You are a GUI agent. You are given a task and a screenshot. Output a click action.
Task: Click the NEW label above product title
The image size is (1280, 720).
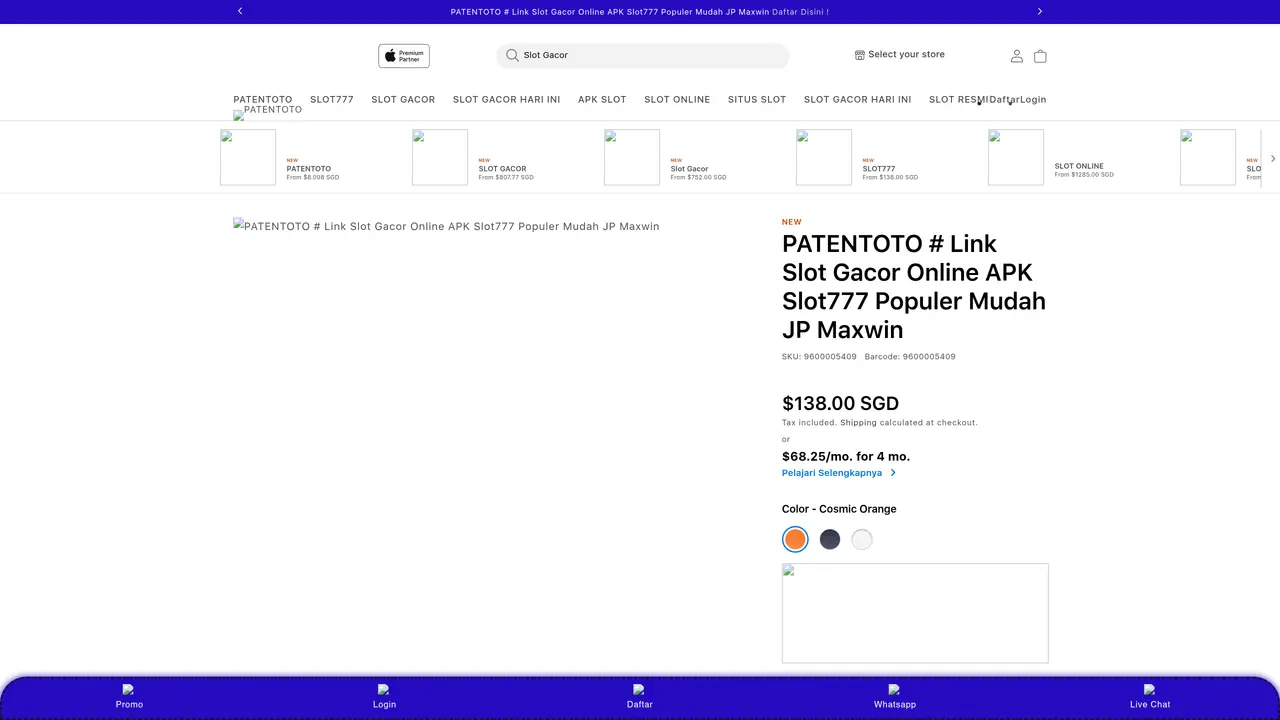point(792,222)
